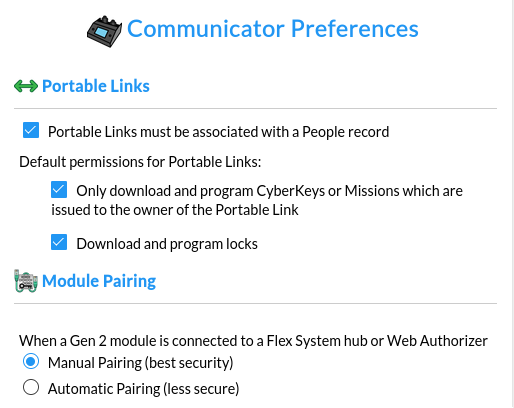Click the Manual Pairing (best security) label
This screenshot has width=514, height=408.
click(x=140, y=363)
